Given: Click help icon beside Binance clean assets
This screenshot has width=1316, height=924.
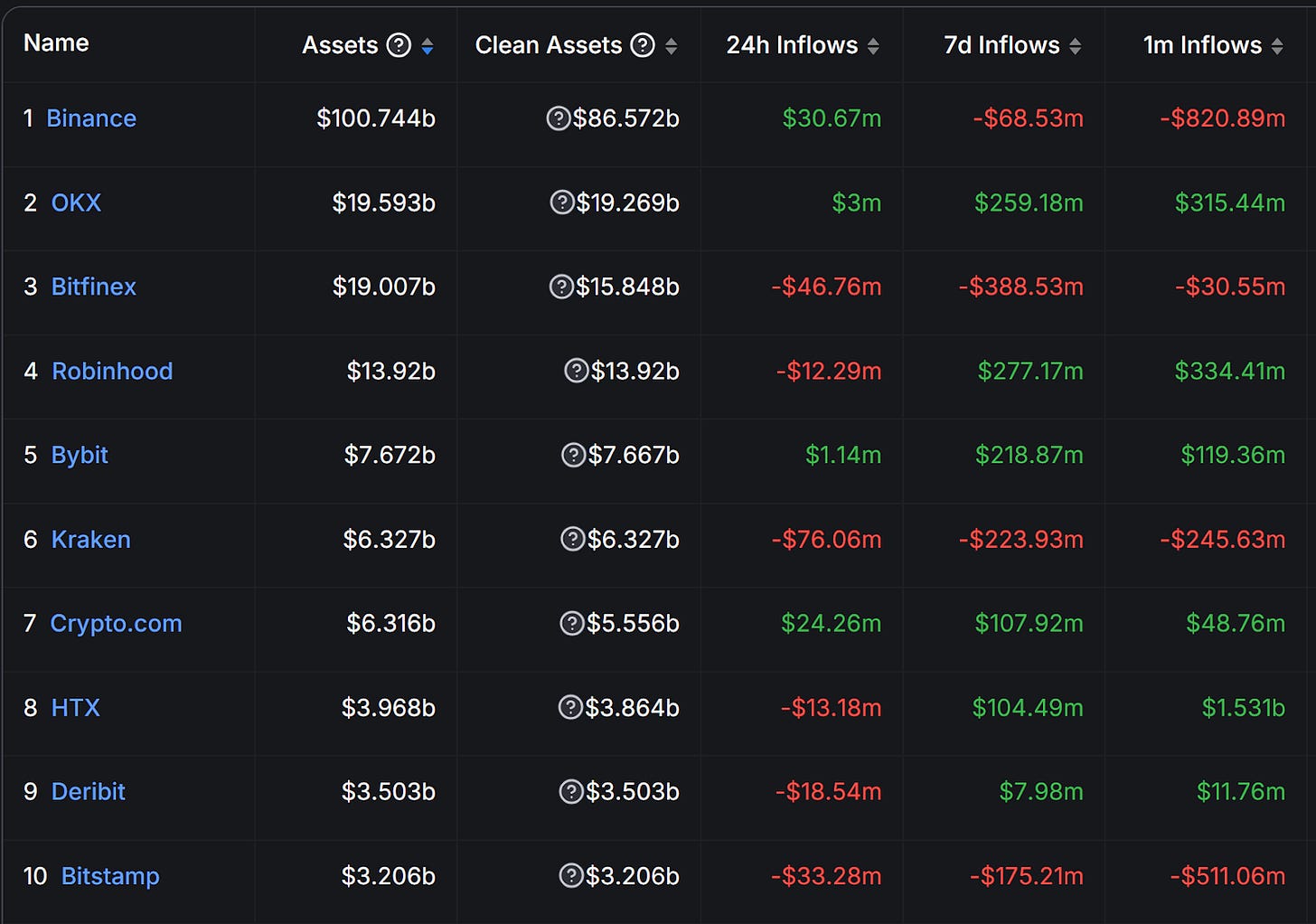Looking at the screenshot, I should pyautogui.click(x=559, y=118).
